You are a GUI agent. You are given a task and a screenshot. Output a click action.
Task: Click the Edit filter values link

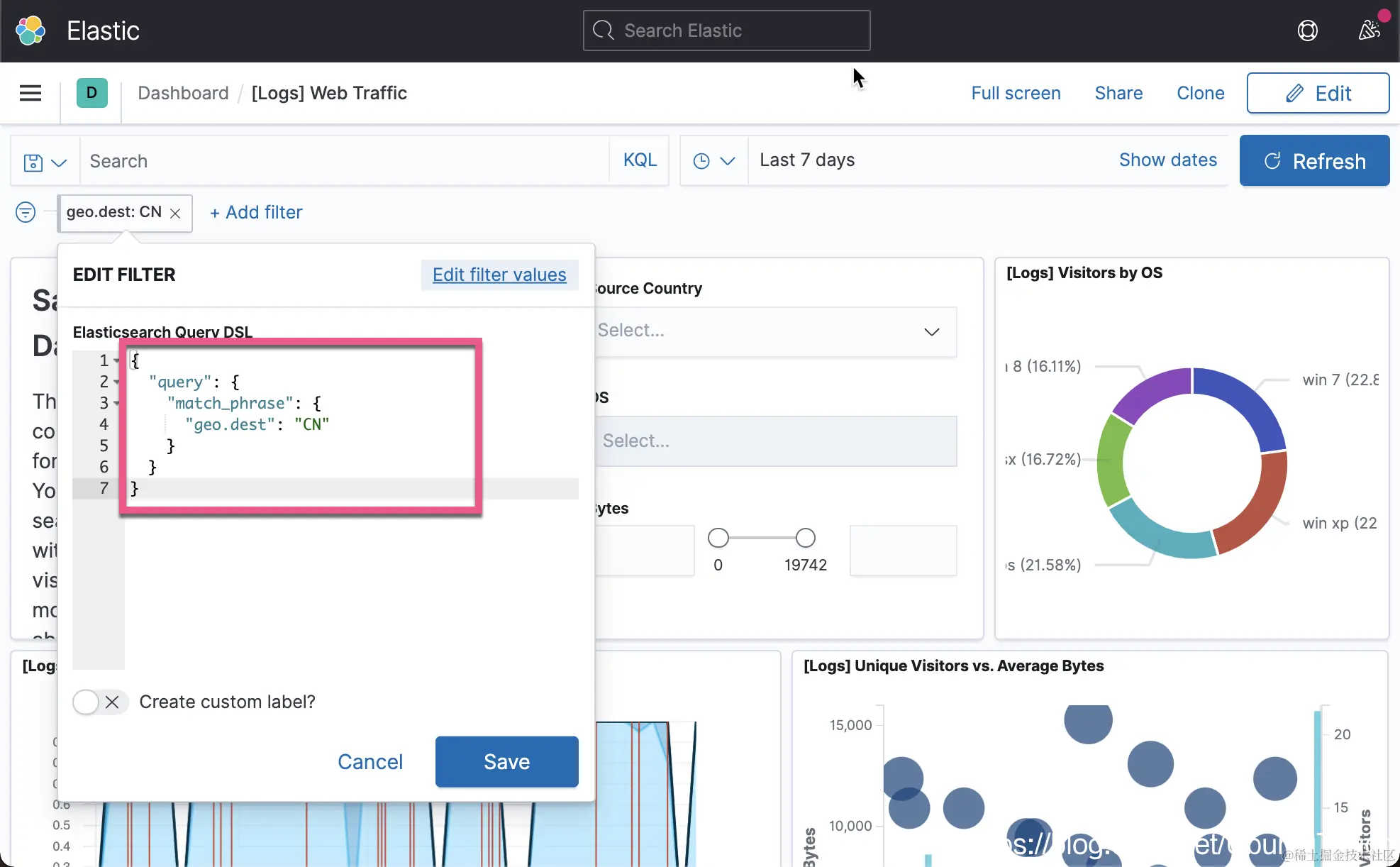coord(499,275)
